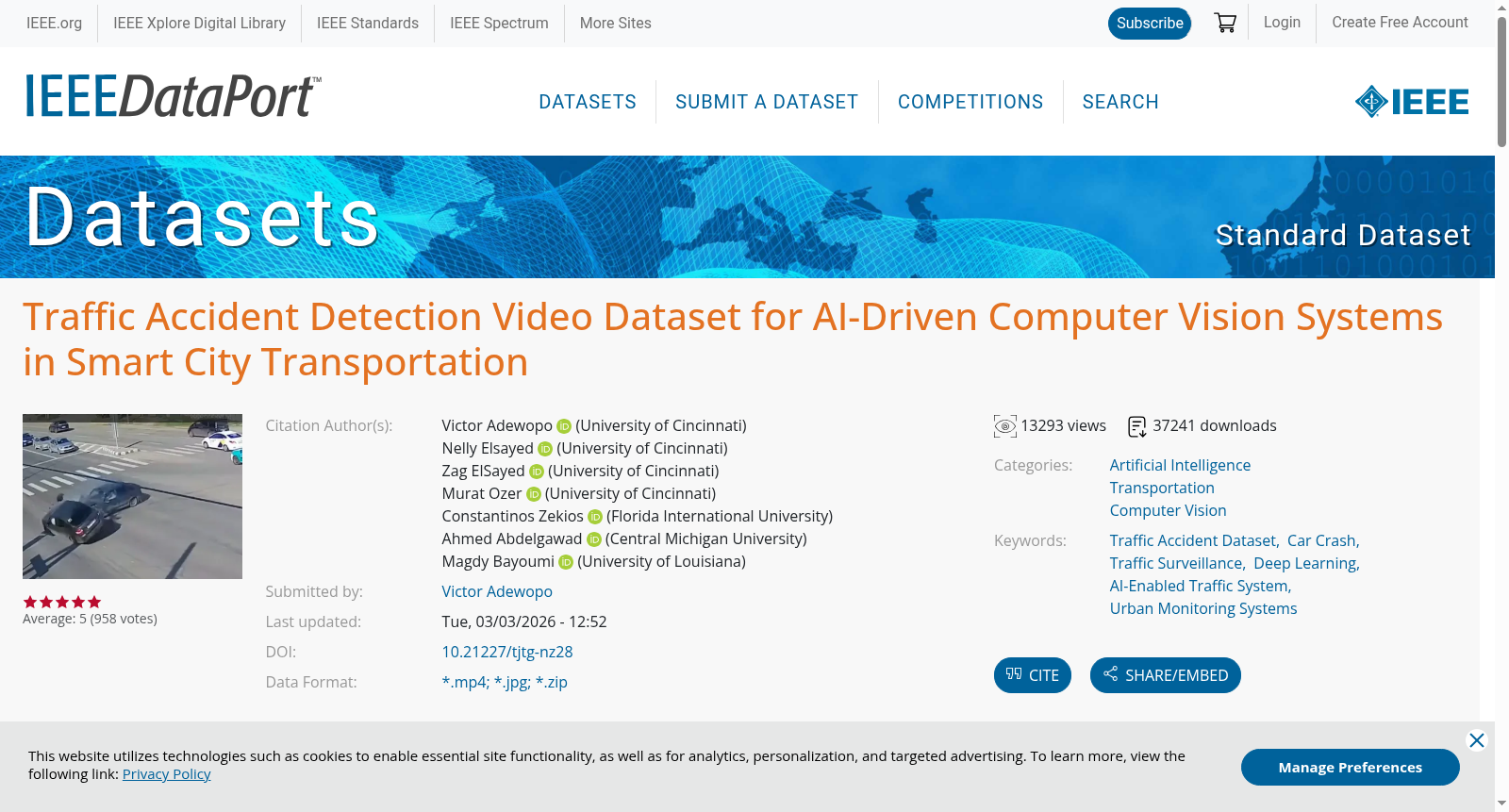Open Magdy Bayoumi's ORCID icon

click(566, 562)
